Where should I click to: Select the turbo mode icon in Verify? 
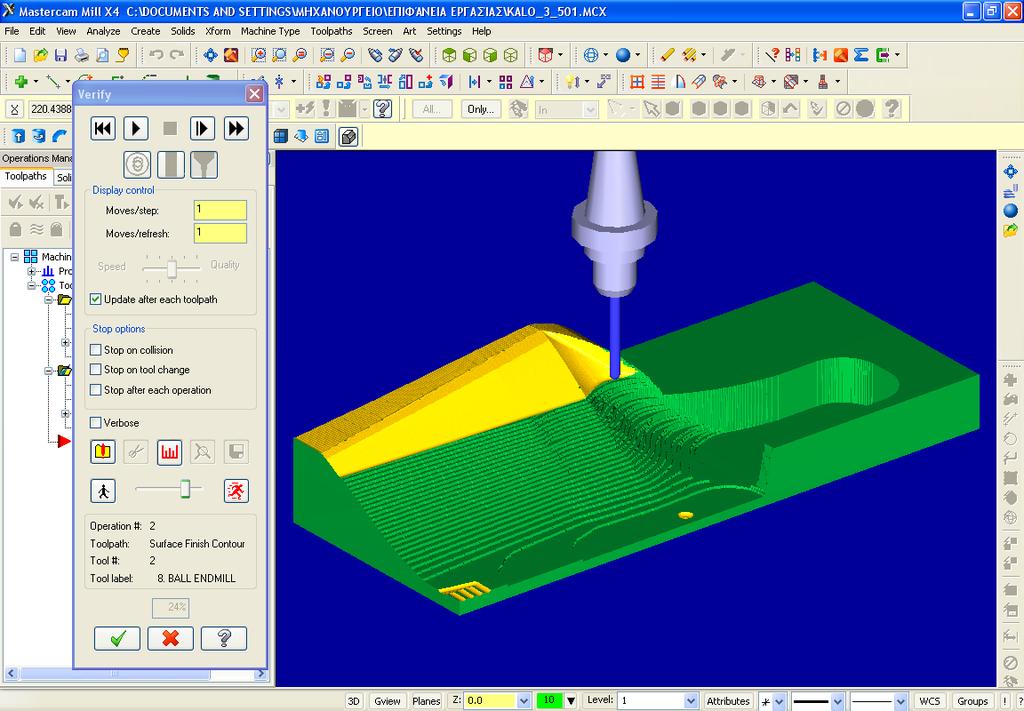(137, 165)
